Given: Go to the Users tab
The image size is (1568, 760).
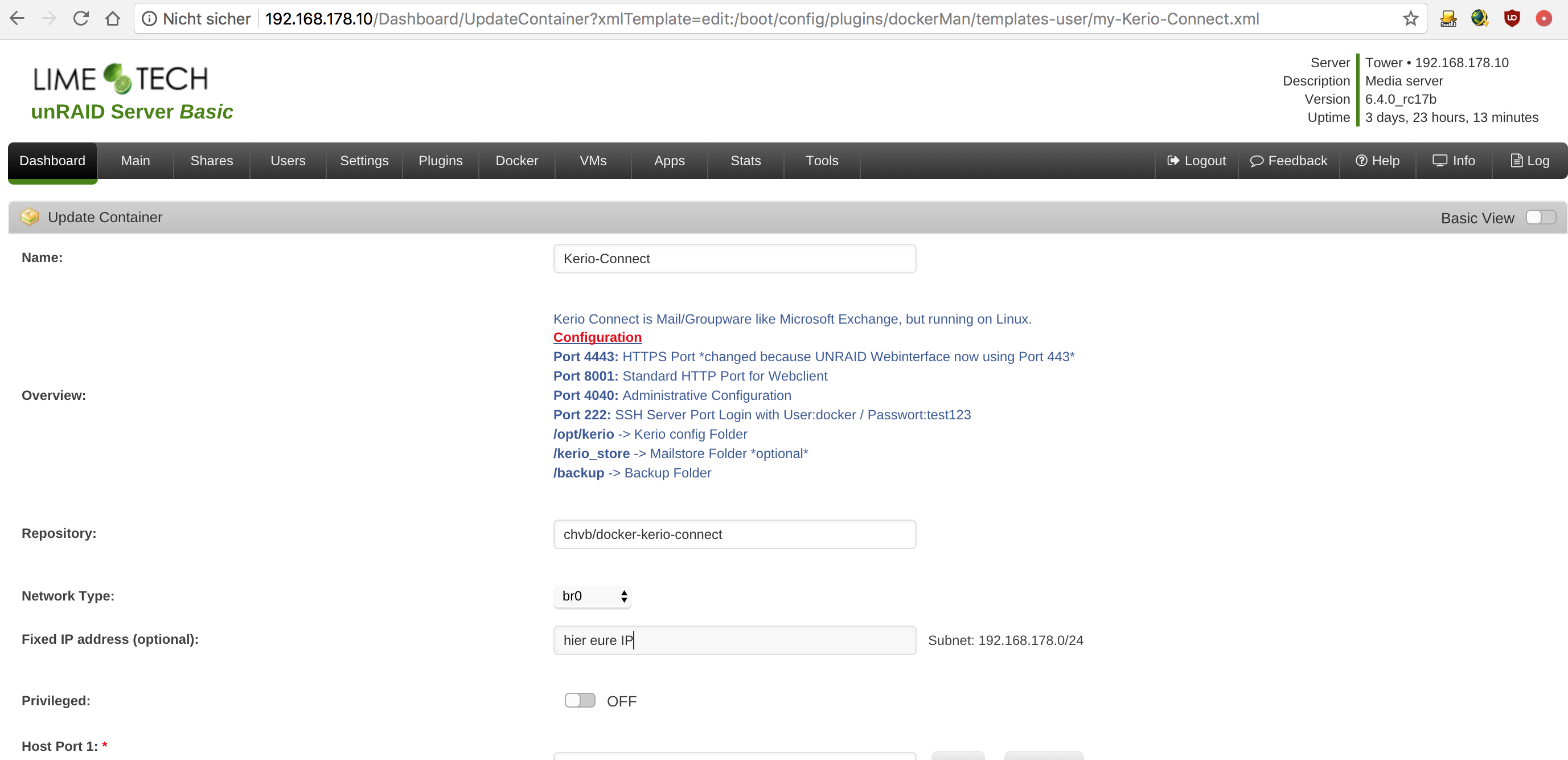Looking at the screenshot, I should 288,161.
